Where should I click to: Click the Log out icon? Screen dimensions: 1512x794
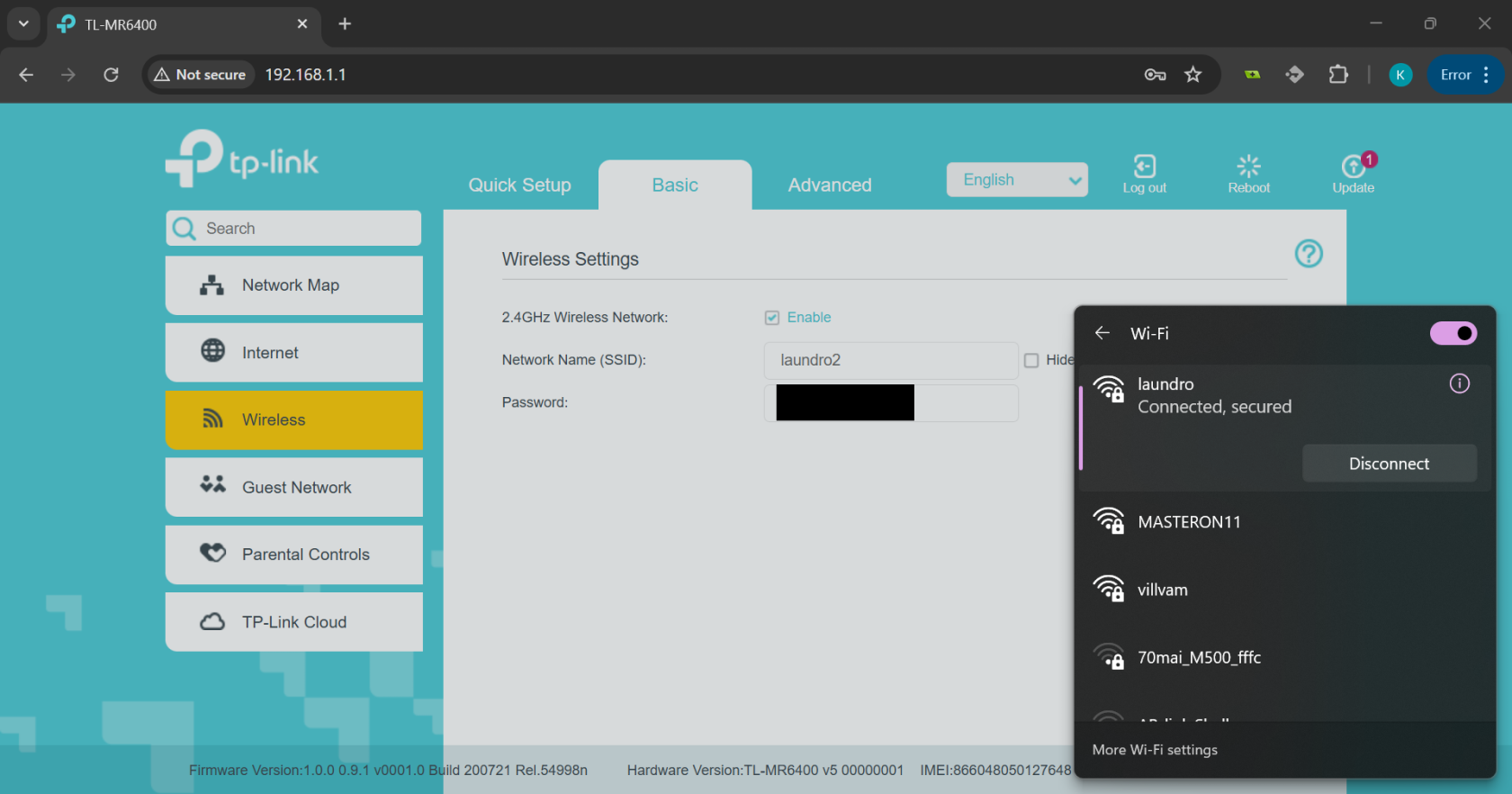pos(1144,167)
